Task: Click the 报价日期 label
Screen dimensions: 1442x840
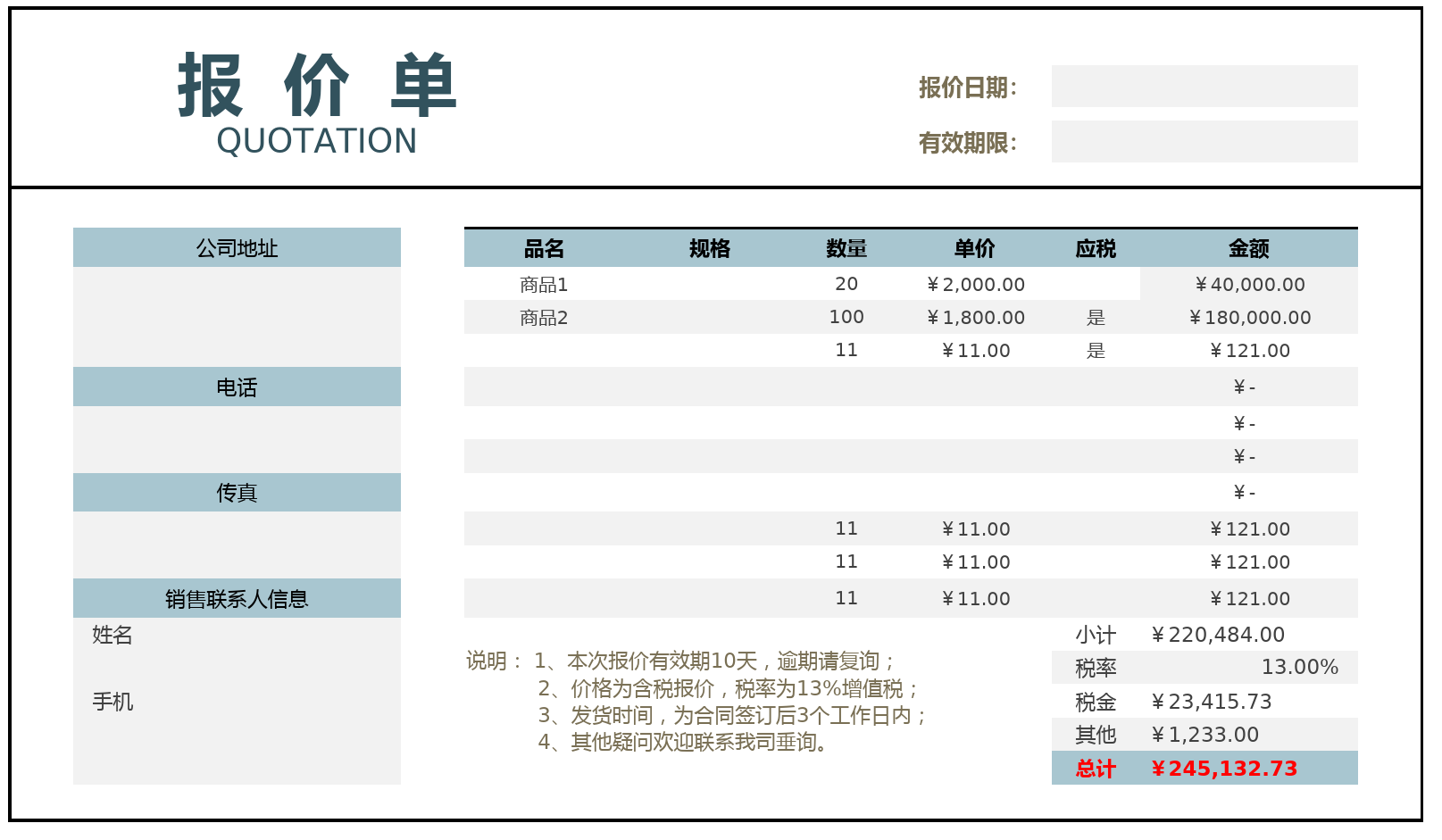Action: pyautogui.click(x=968, y=87)
